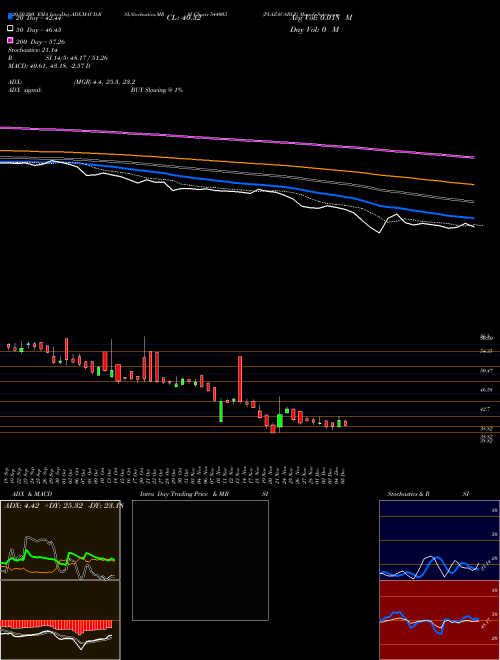Click the 54.35 price axis label
The width and height of the screenshot is (500, 660).
(486, 351)
